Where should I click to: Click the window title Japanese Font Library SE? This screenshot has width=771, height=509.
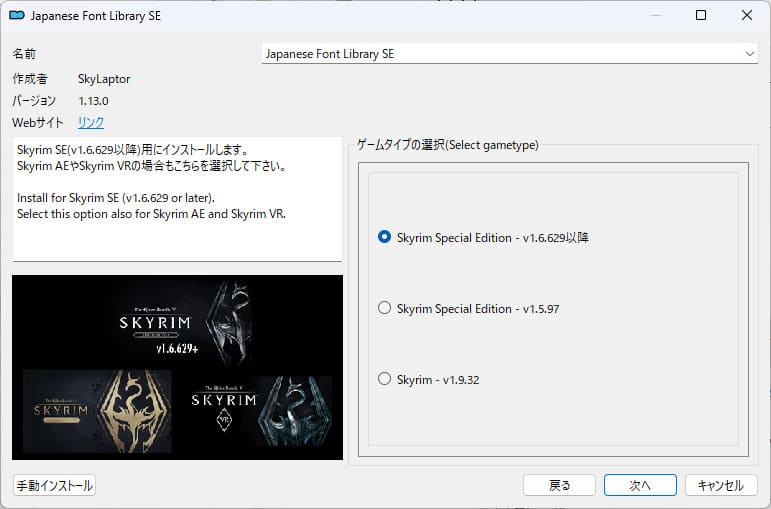pyautogui.click(x=96, y=16)
